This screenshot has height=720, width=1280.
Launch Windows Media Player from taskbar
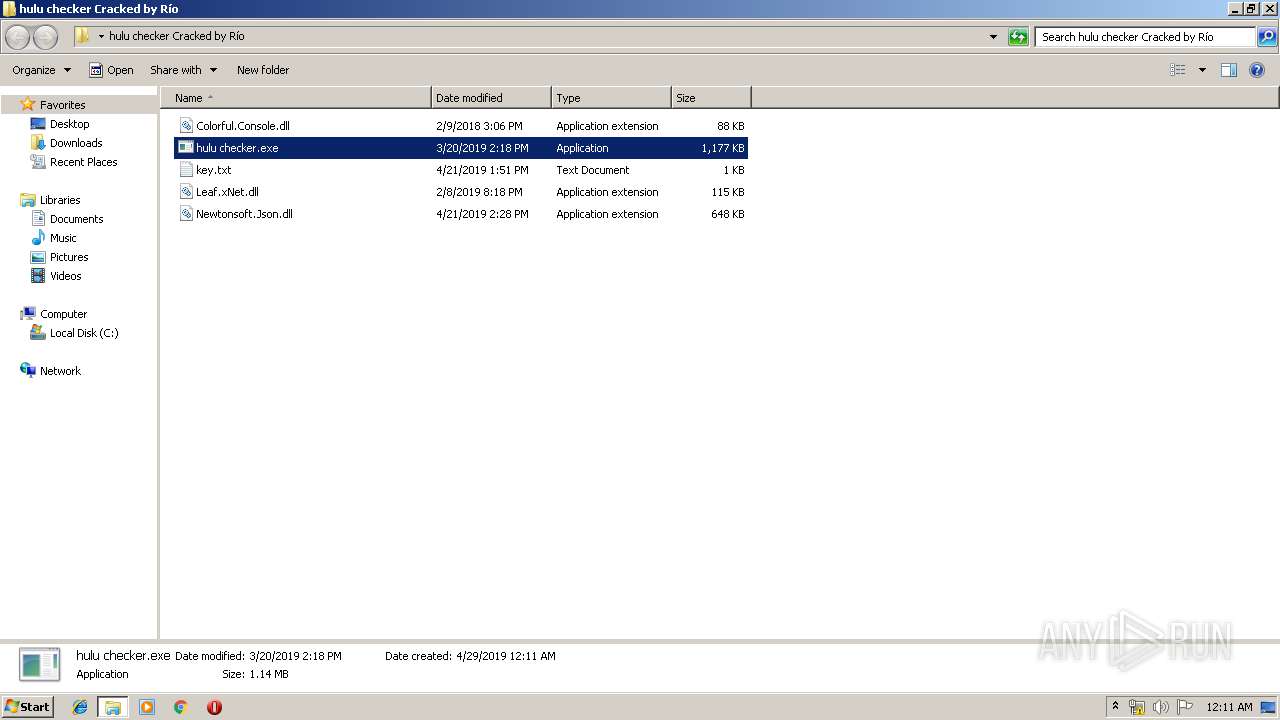pyautogui.click(x=147, y=707)
